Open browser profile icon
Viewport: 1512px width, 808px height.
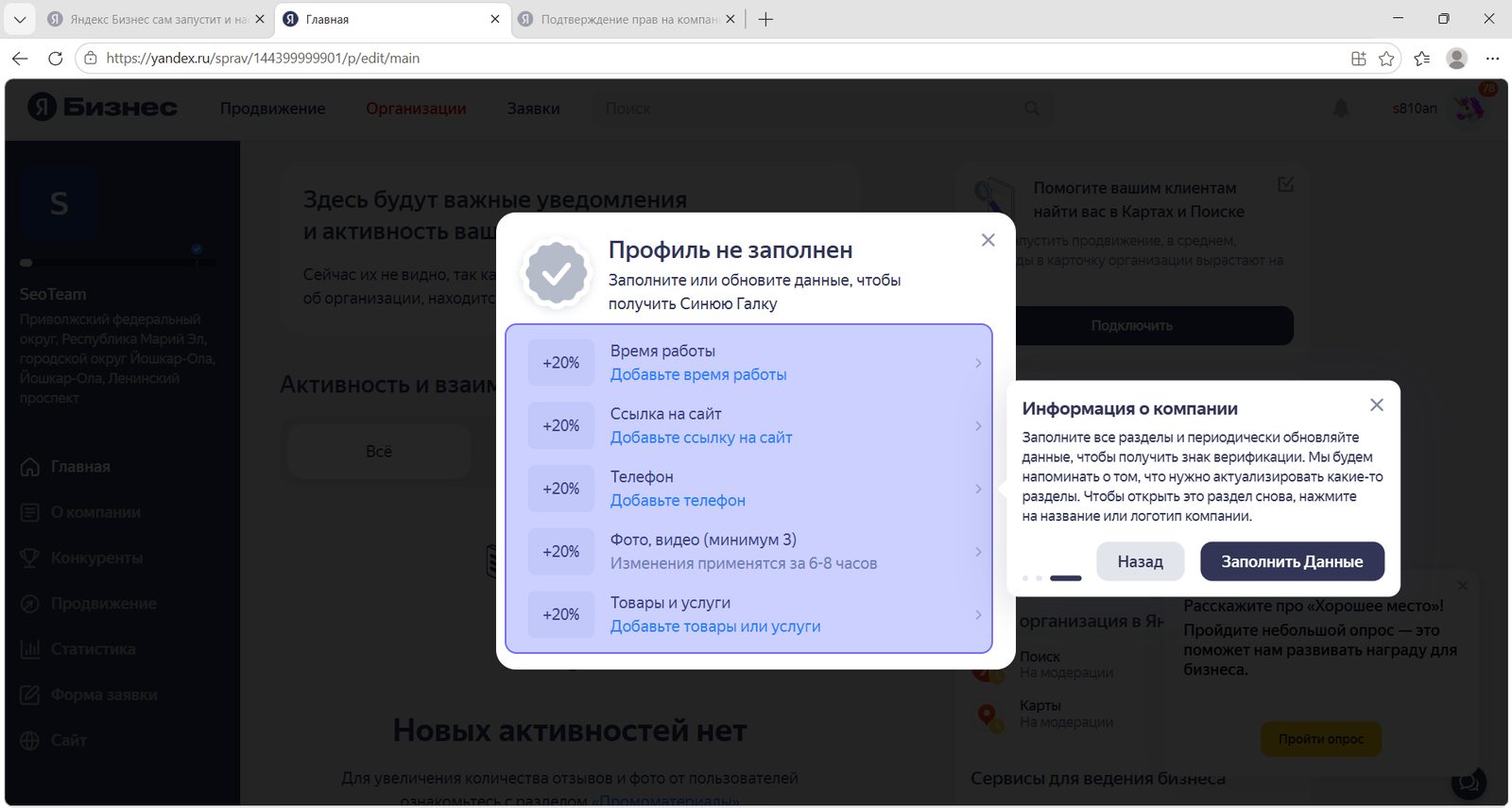(x=1457, y=59)
